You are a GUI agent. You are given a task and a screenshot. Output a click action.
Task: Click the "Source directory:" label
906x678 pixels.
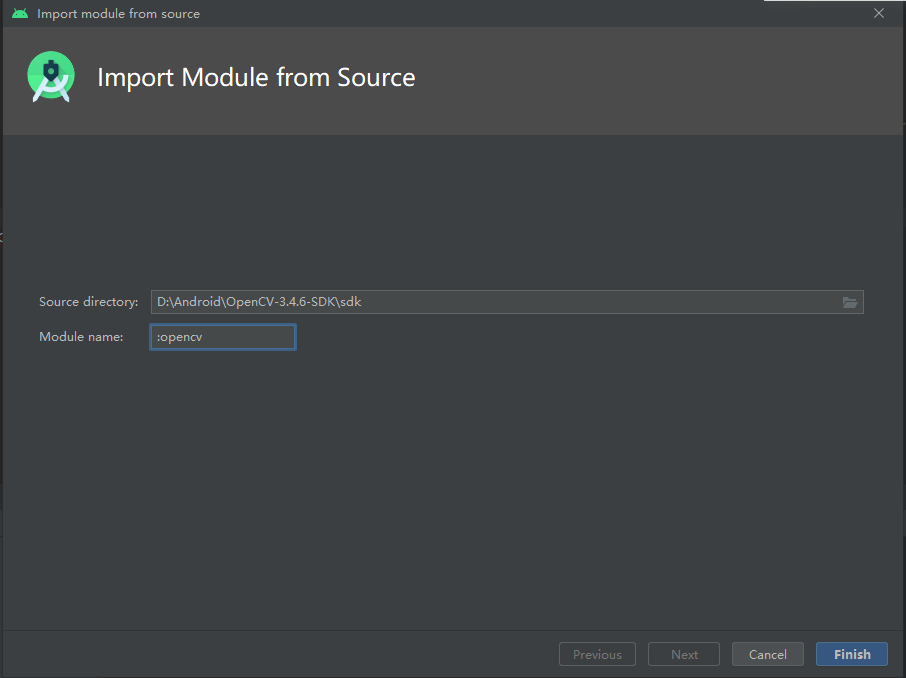click(x=89, y=302)
